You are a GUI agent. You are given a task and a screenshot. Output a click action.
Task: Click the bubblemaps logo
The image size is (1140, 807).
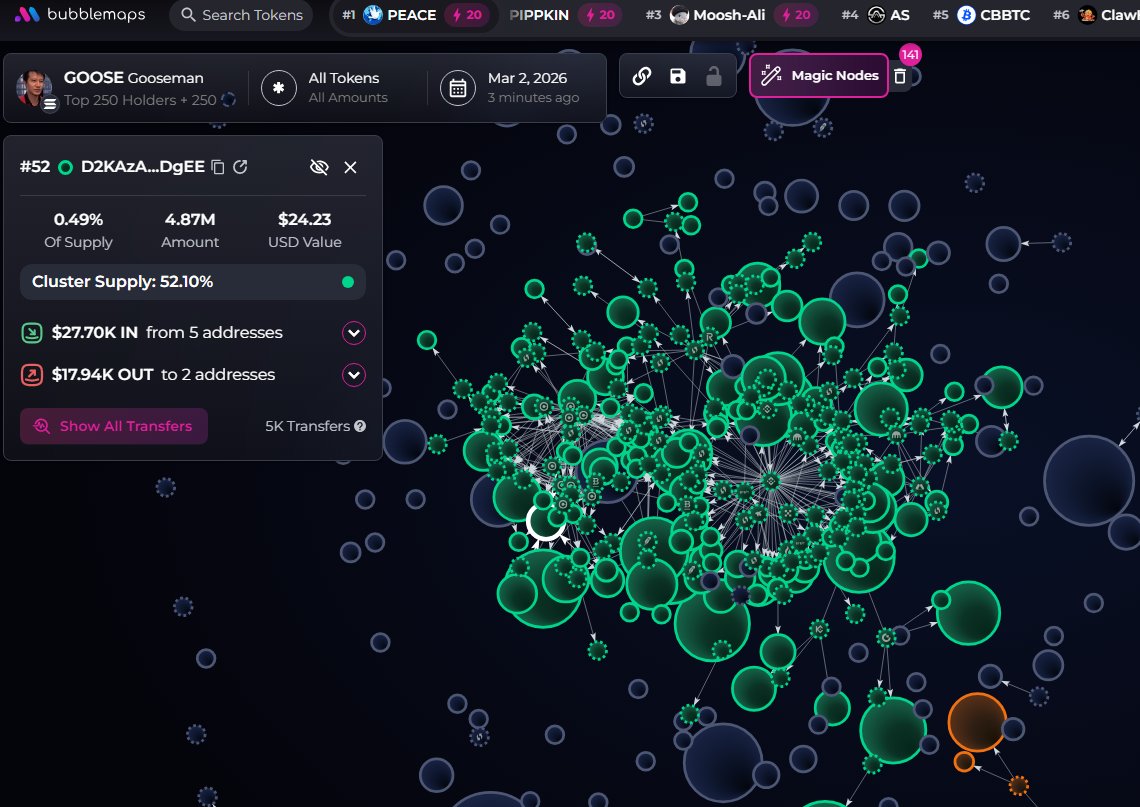80,15
